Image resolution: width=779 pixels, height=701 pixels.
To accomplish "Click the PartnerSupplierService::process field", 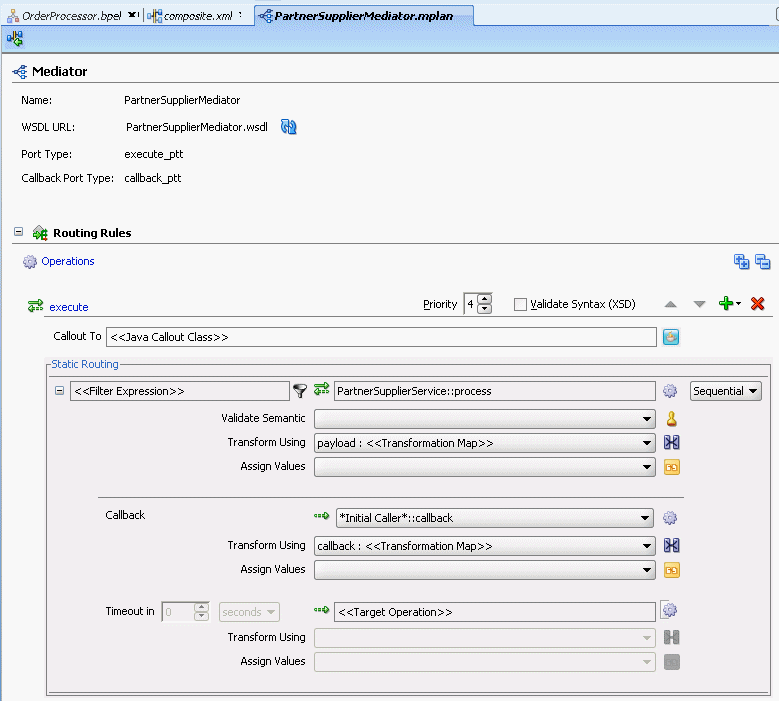I will click(x=494, y=391).
